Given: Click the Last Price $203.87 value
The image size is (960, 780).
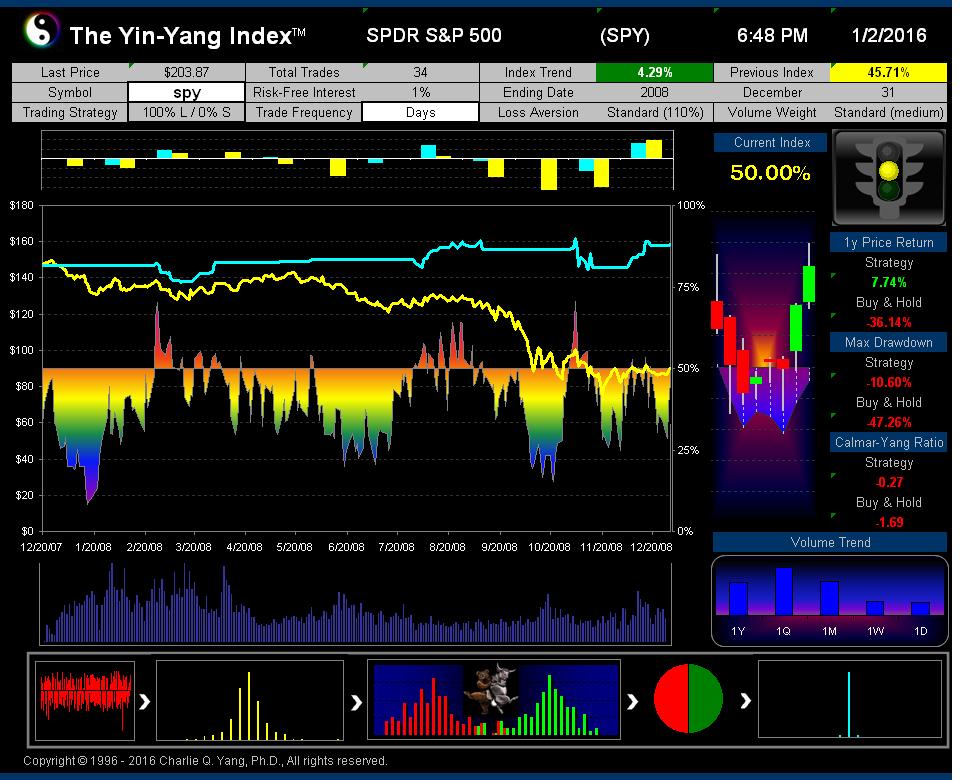Looking at the screenshot, I should (x=186, y=72).
